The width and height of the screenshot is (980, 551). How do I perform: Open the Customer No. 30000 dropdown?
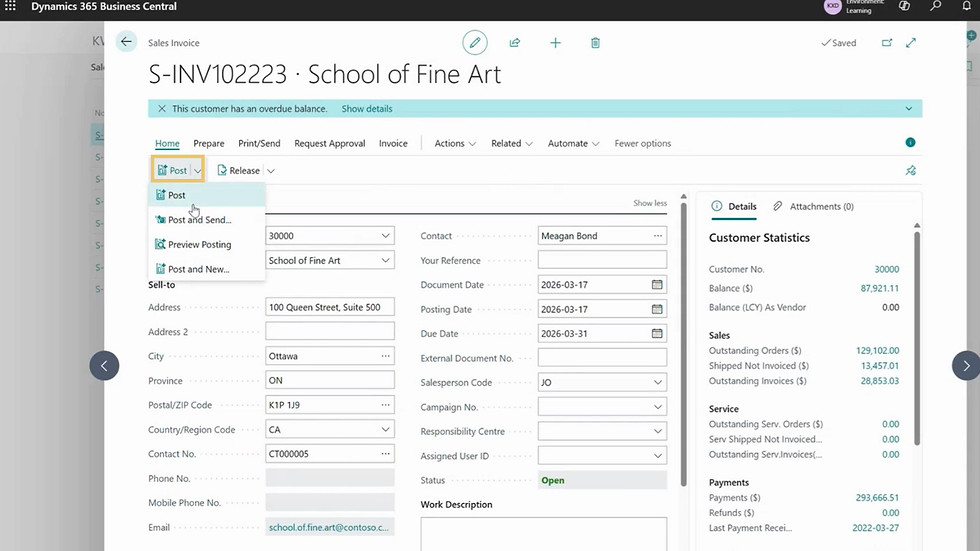(x=385, y=236)
